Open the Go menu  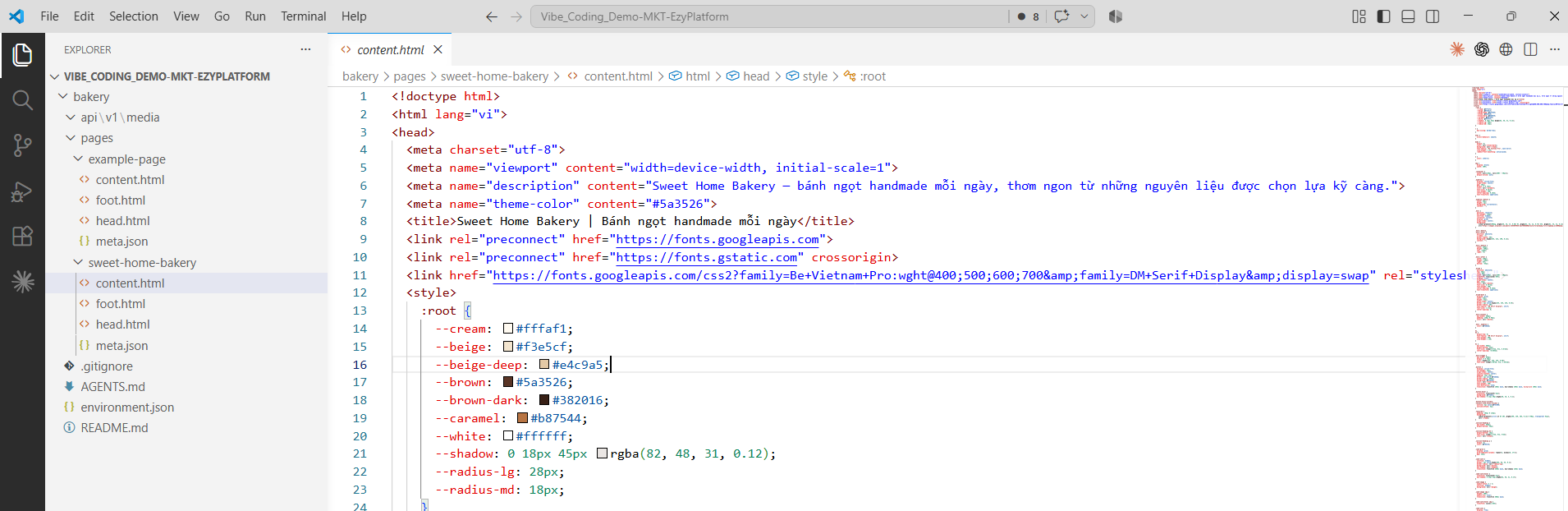(x=222, y=16)
